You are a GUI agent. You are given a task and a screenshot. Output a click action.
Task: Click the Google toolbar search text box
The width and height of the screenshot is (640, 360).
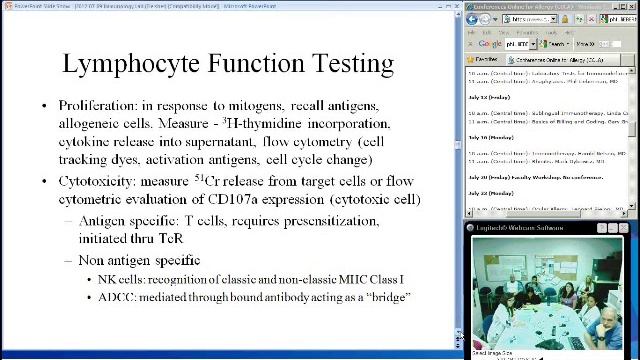517,44
